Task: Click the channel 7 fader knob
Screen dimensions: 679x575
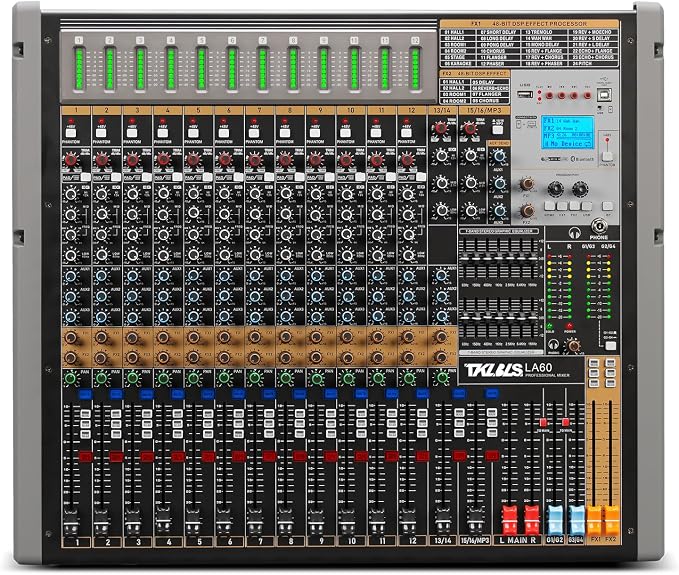Action: click(254, 521)
